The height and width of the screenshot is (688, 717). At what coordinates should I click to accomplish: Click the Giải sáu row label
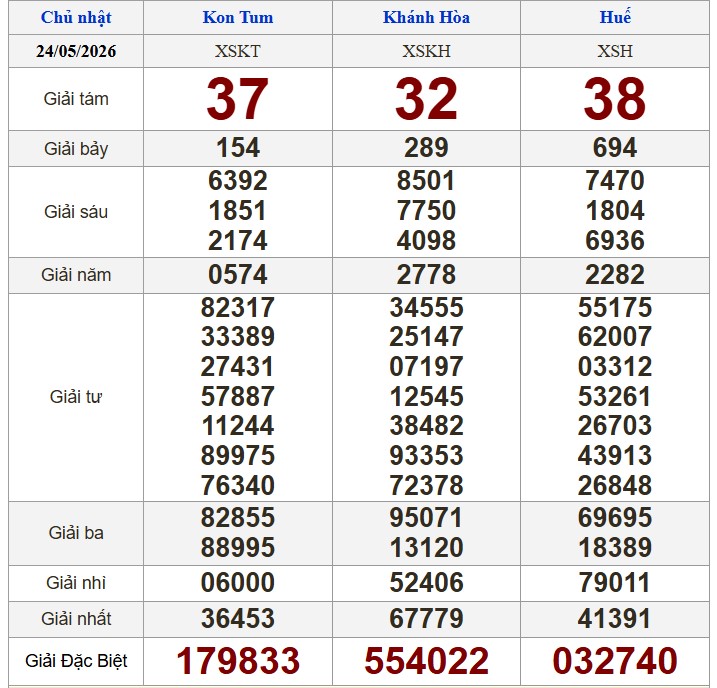[76, 212]
